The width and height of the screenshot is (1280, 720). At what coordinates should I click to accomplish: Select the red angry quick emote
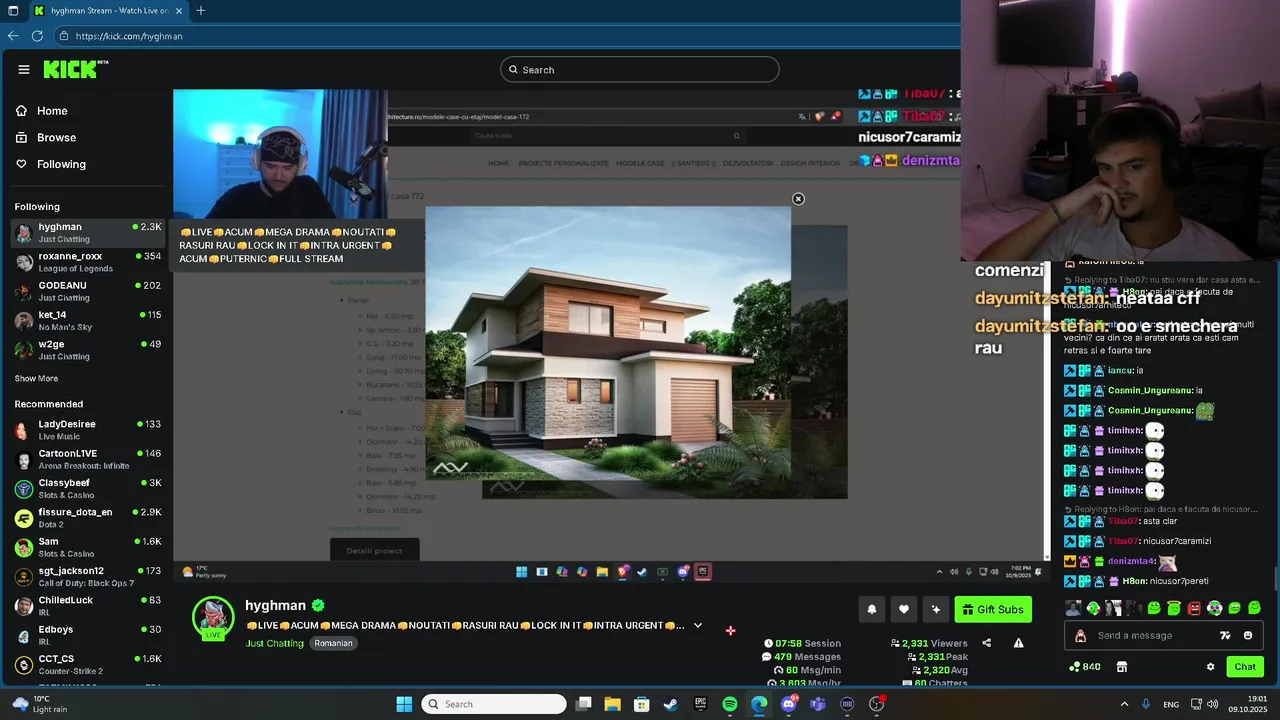pos(1194,608)
